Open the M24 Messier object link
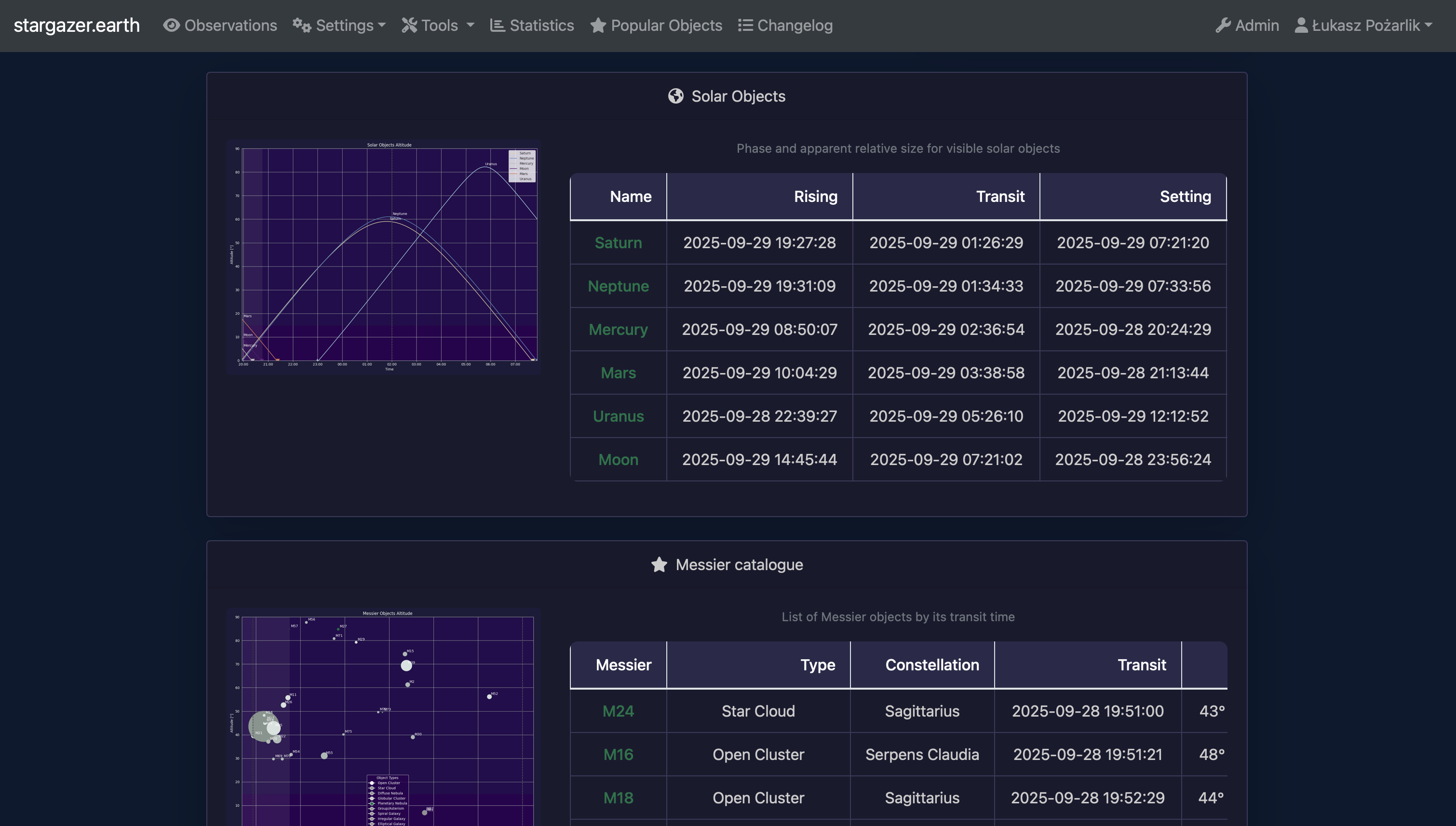 [x=618, y=711]
